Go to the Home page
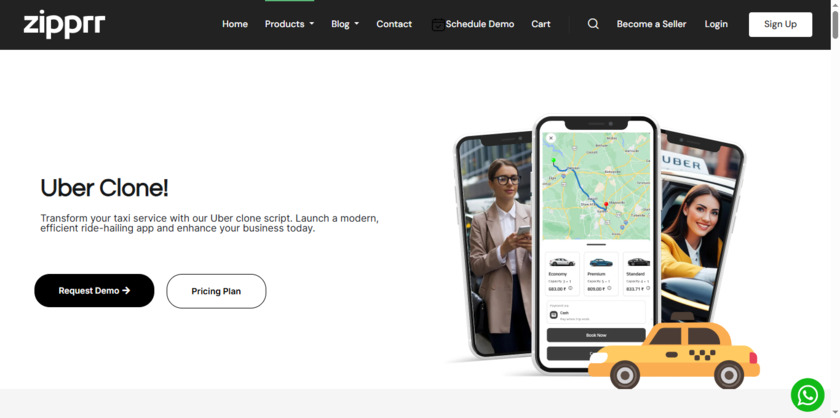 coord(235,24)
